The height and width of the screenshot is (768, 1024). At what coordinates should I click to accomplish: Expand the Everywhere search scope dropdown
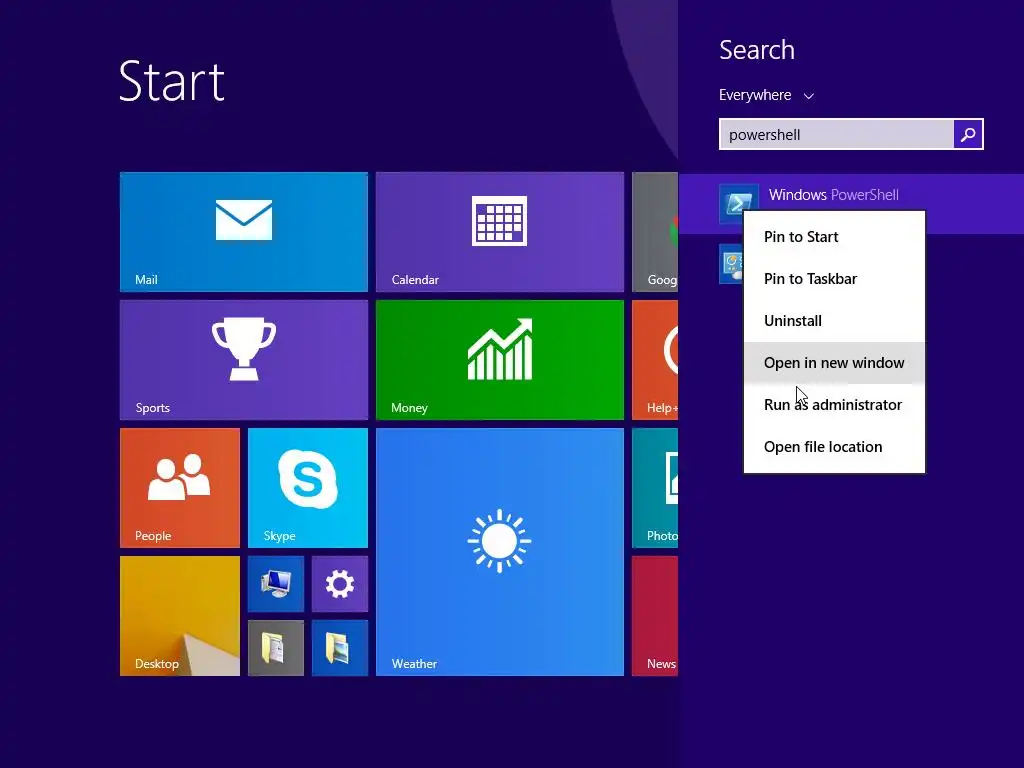(x=766, y=95)
